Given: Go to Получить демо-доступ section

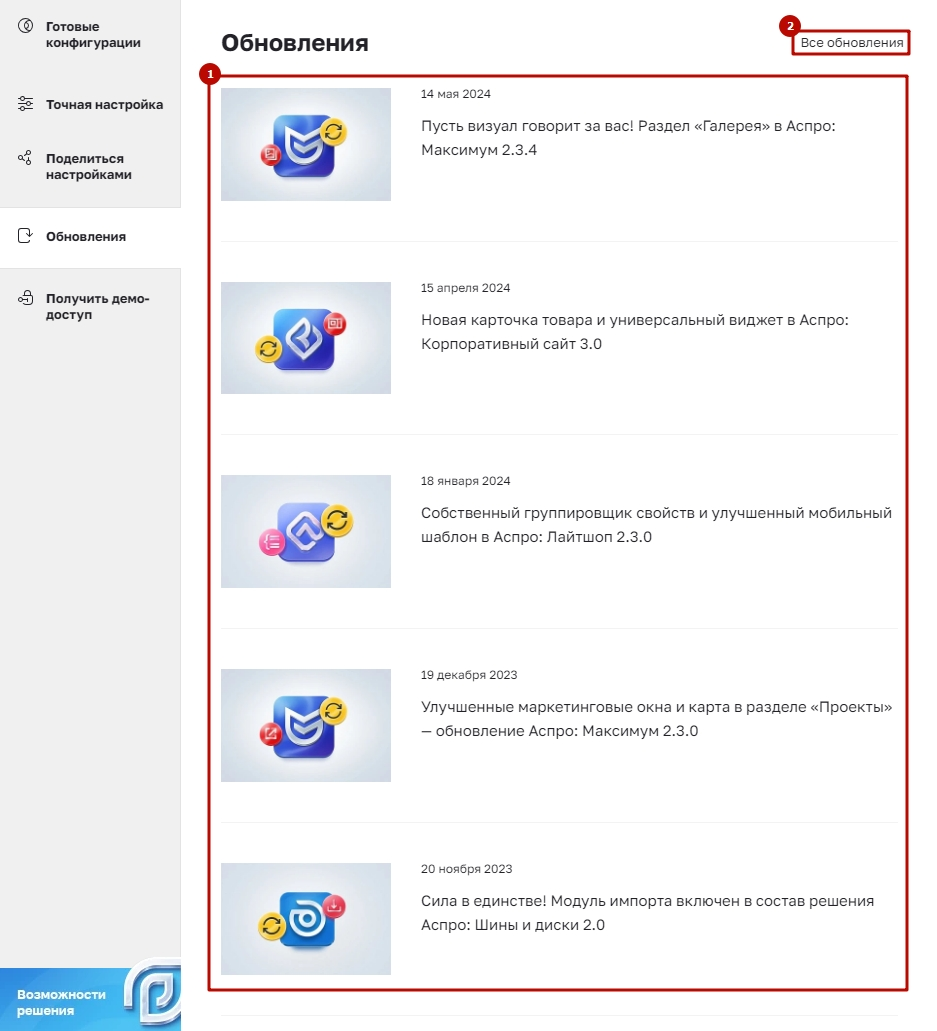Looking at the screenshot, I should [x=97, y=306].
